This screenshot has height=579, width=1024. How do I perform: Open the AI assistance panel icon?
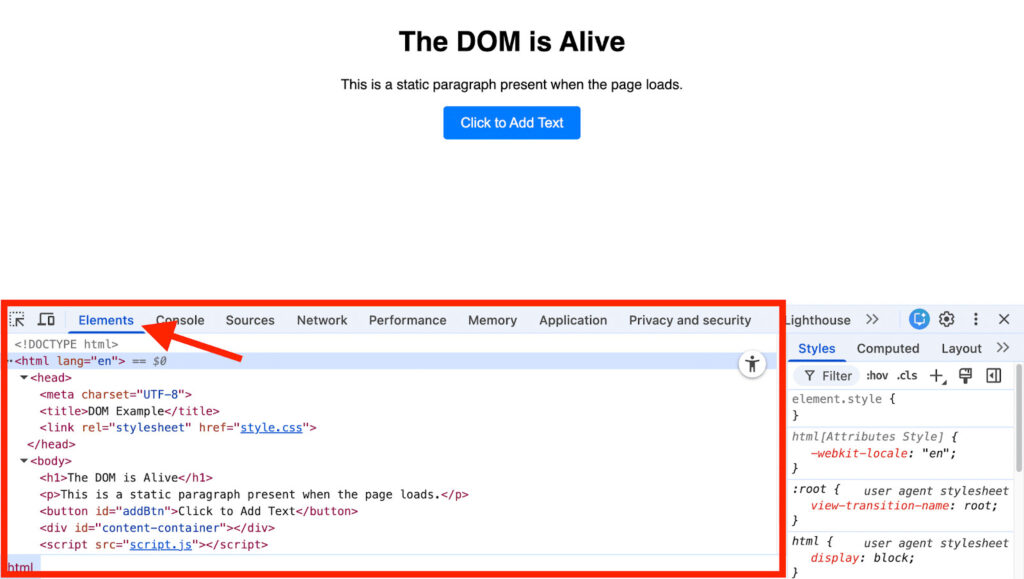pos(919,320)
